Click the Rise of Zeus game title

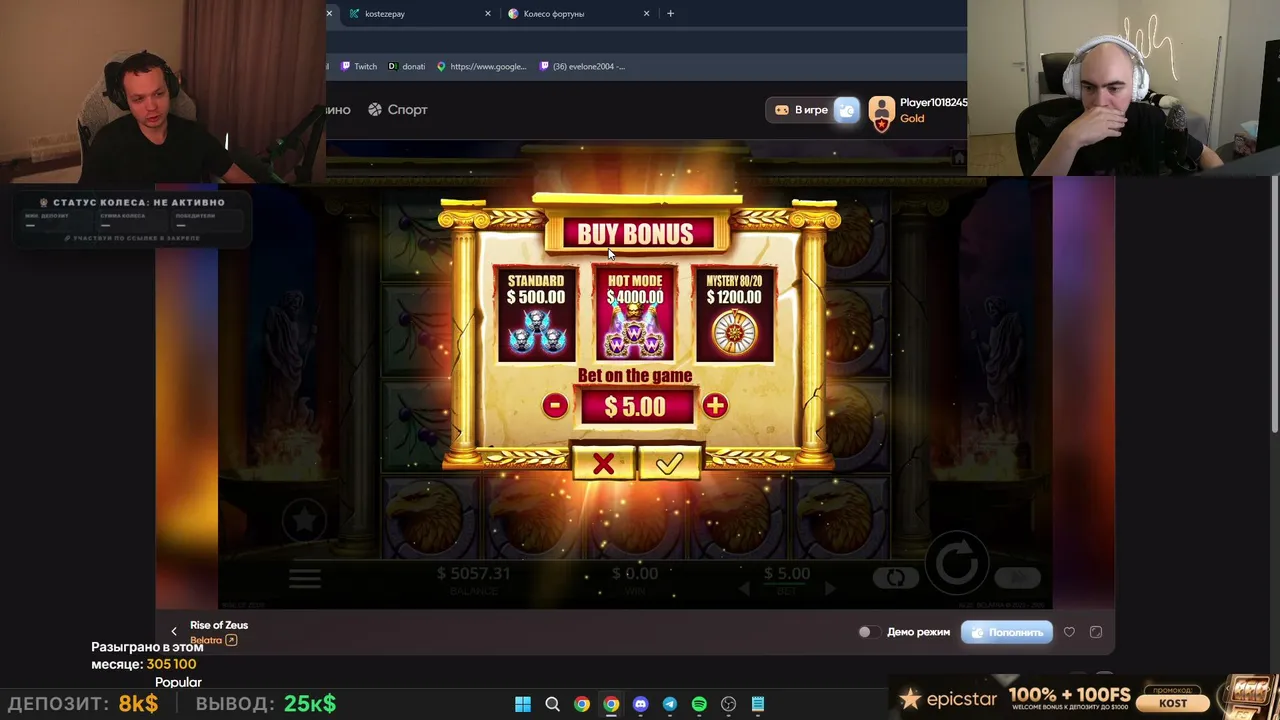click(x=219, y=625)
